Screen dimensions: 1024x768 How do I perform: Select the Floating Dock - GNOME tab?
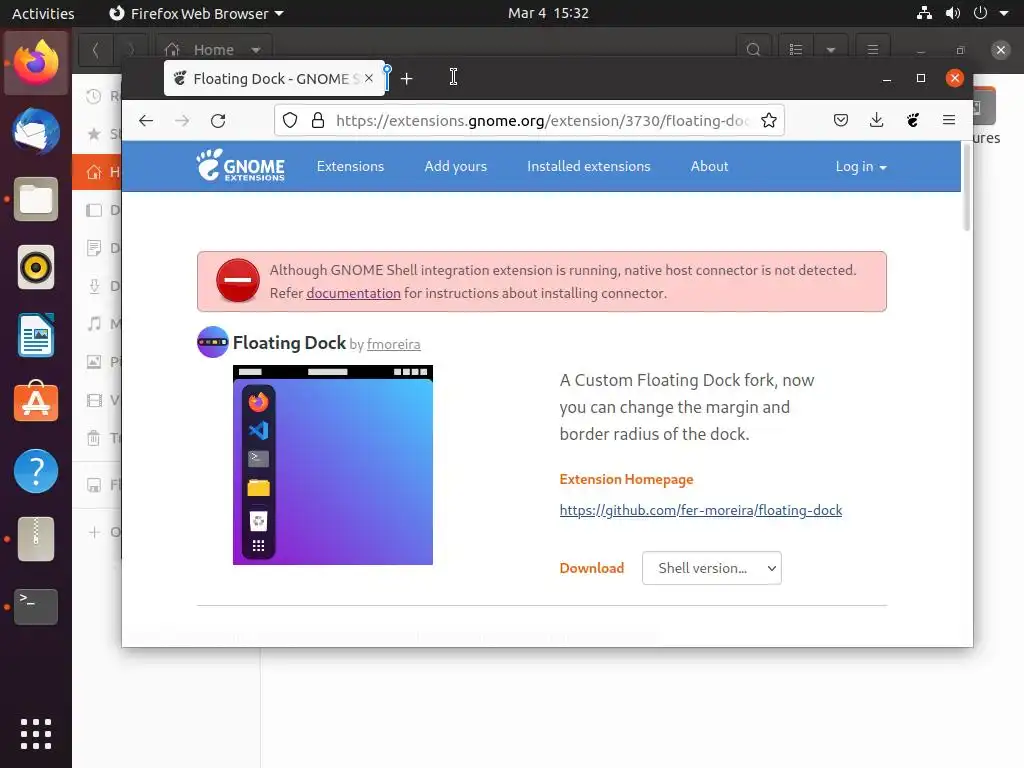click(x=274, y=78)
